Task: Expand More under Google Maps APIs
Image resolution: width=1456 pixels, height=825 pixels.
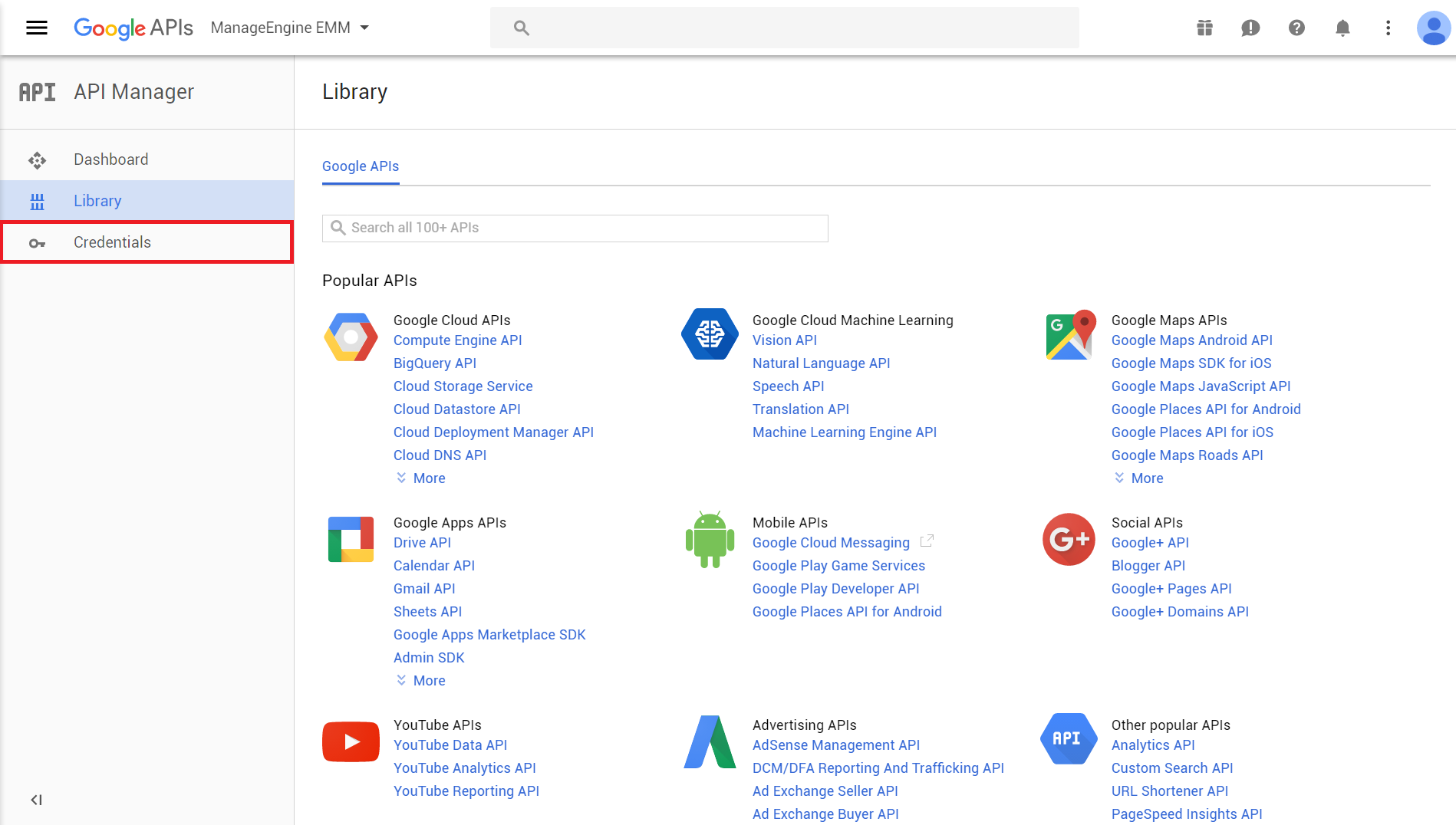Action: [1138, 478]
